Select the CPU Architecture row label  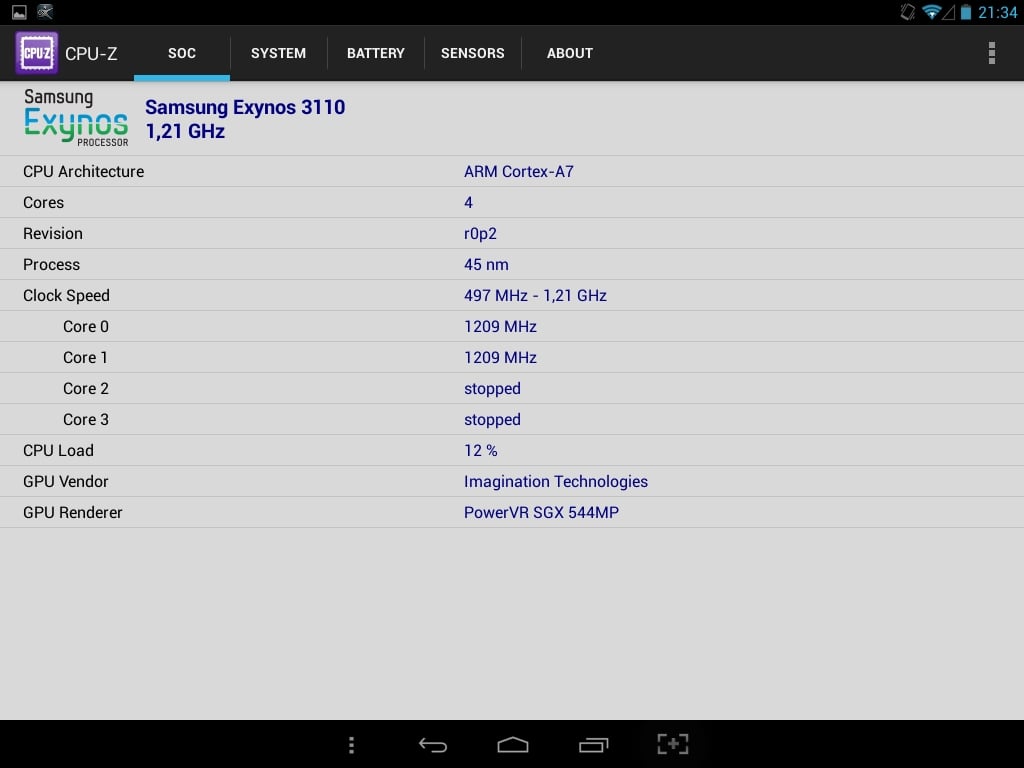pyautogui.click(x=84, y=171)
